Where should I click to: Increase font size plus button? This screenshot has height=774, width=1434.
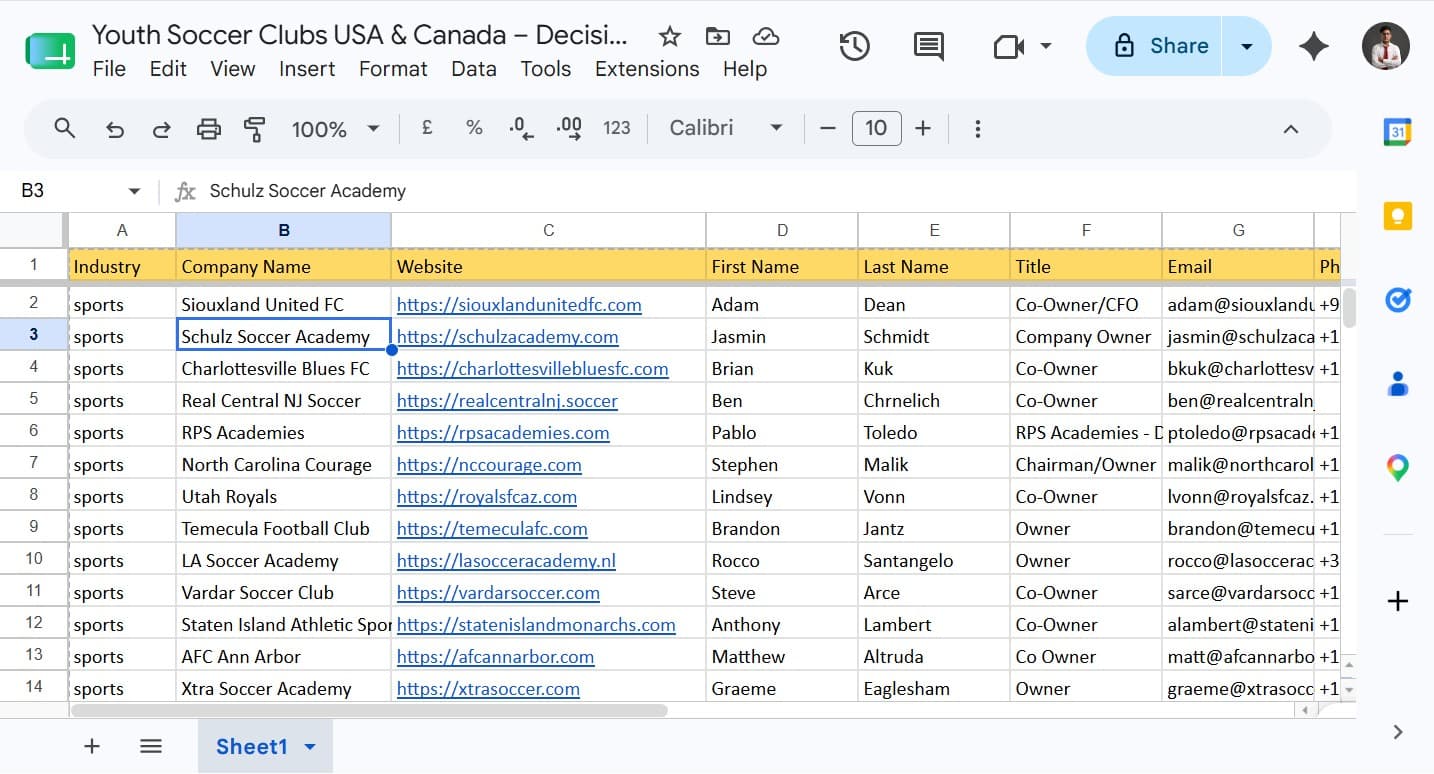pos(923,128)
